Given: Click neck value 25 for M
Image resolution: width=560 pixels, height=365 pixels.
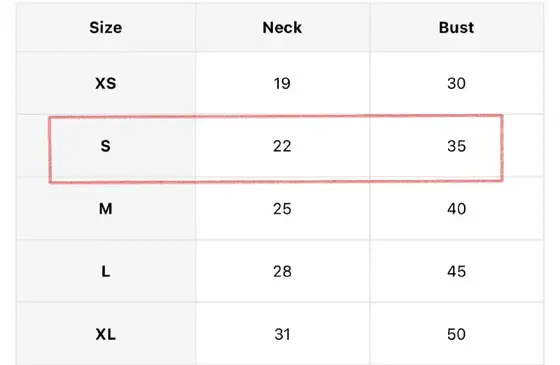Looking at the screenshot, I should (282, 209).
